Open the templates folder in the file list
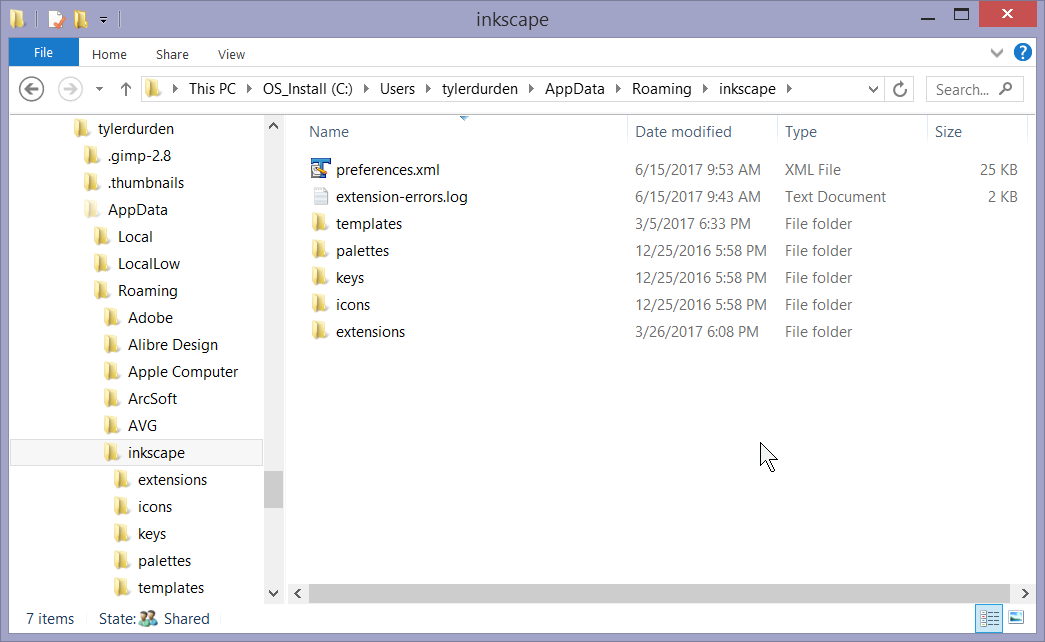Viewport: 1045px width, 642px height. click(369, 223)
